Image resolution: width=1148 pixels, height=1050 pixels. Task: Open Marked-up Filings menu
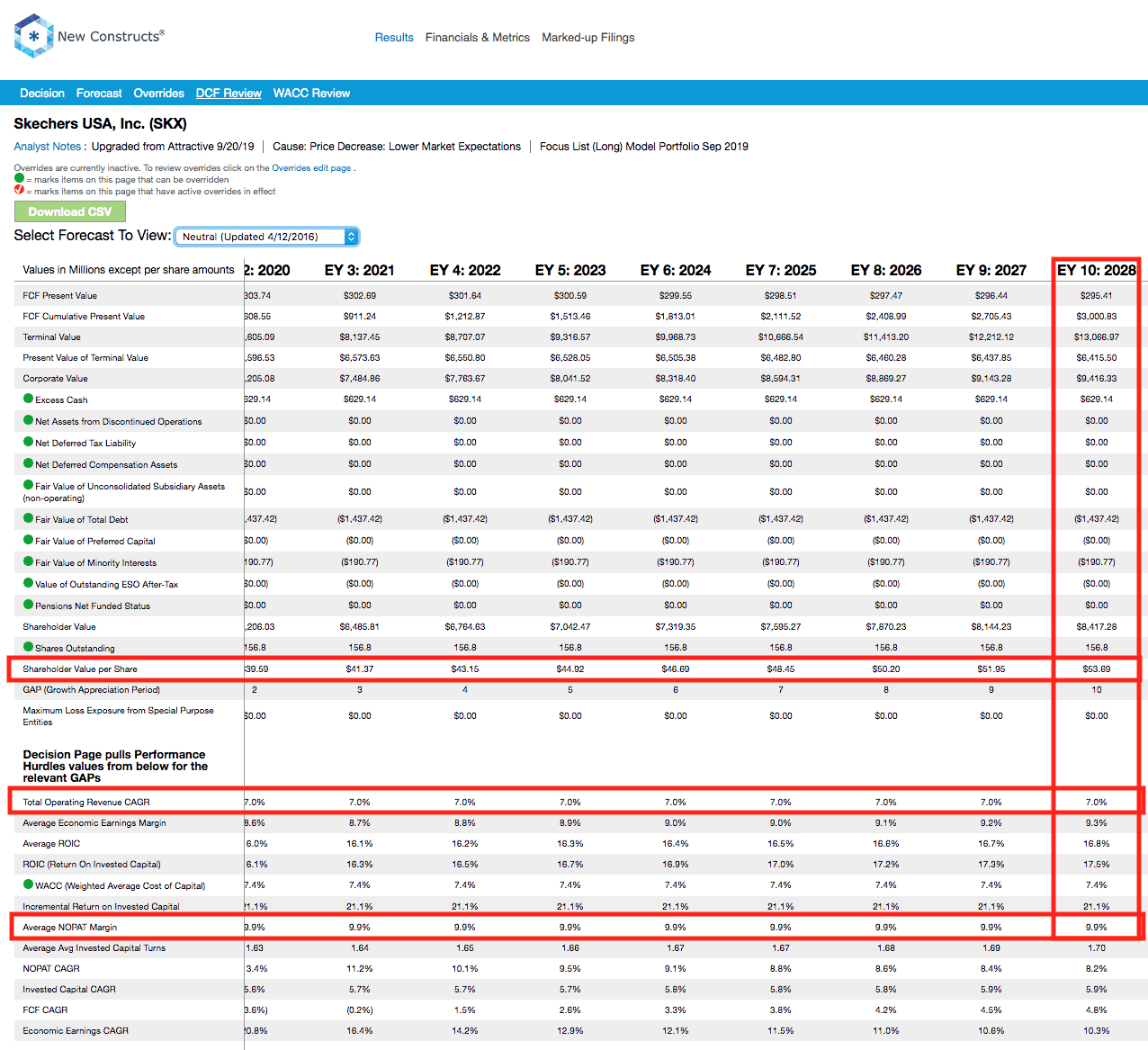pos(587,37)
